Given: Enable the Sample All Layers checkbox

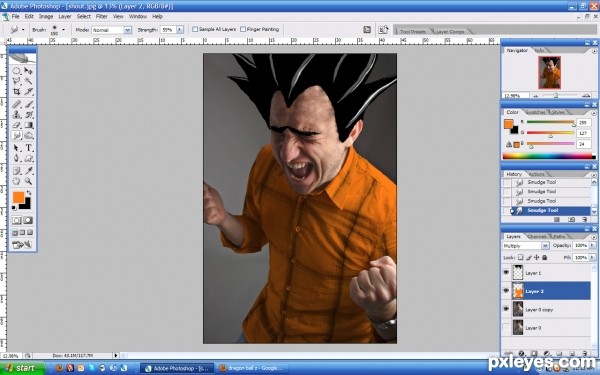Looking at the screenshot, I should tap(195, 29).
